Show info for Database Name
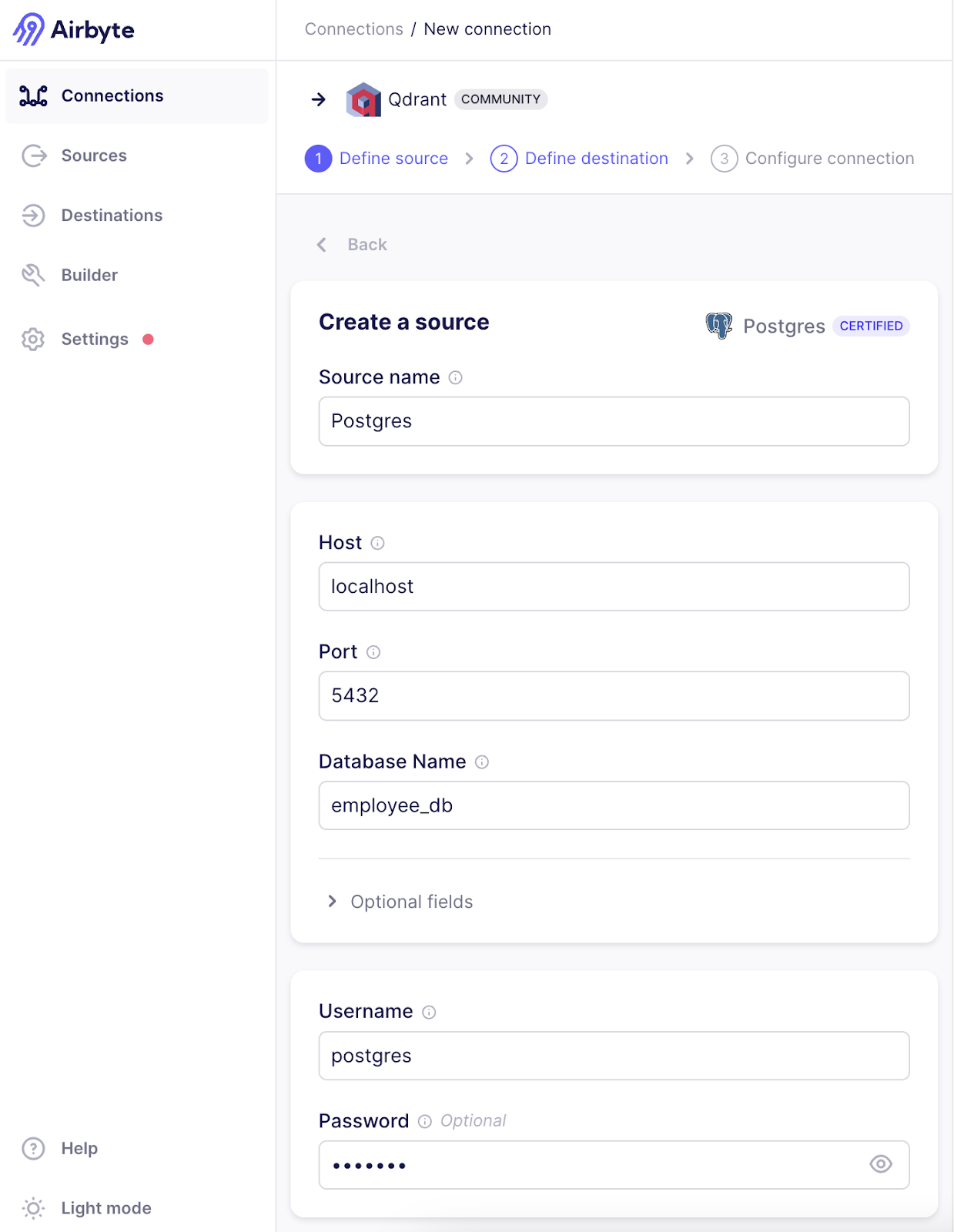Image resolution: width=954 pixels, height=1232 pixels. pyautogui.click(x=482, y=762)
